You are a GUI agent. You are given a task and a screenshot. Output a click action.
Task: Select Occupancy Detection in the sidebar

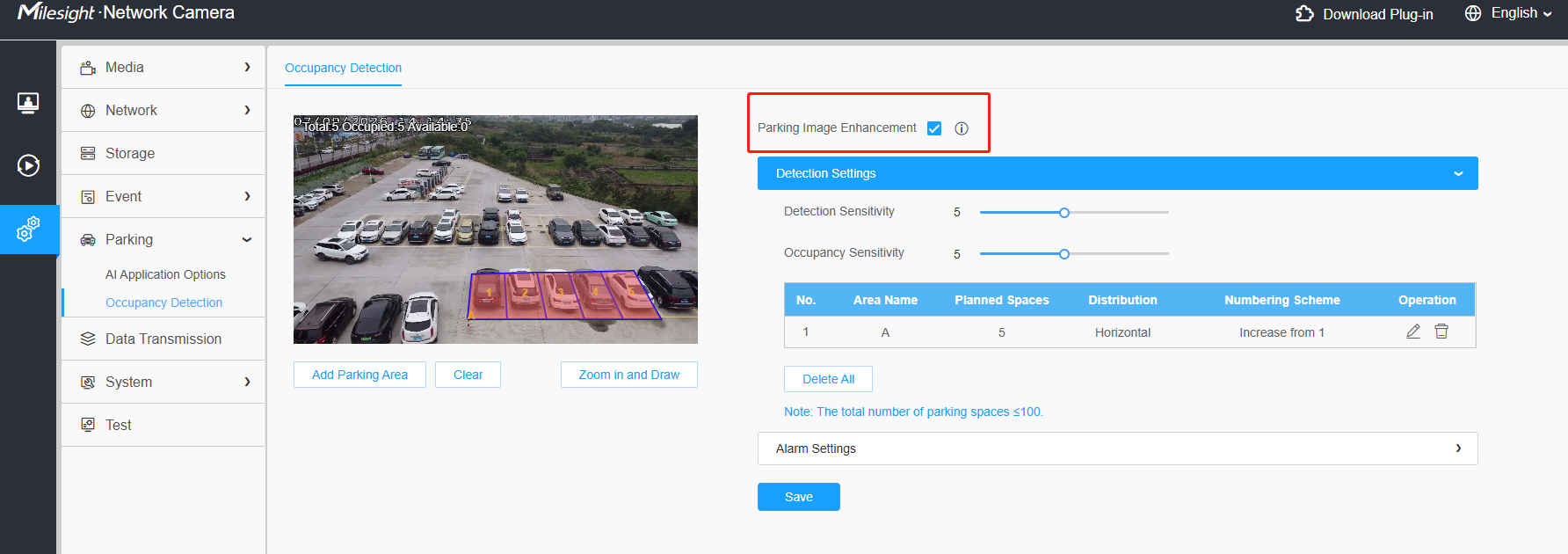163,303
